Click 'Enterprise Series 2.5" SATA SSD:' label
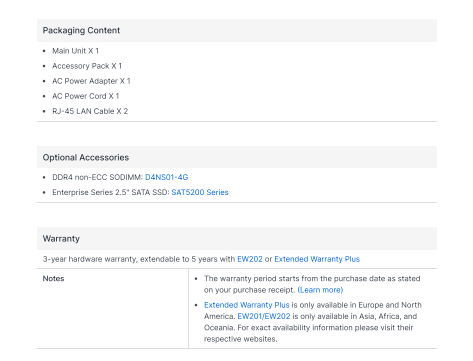This screenshot has height=361, width=473. [x=111, y=192]
